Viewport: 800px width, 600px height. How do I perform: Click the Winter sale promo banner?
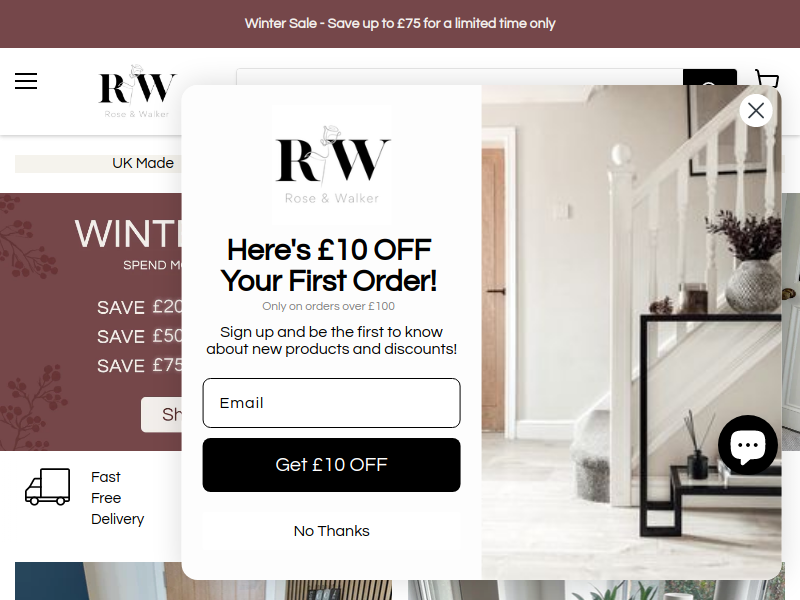(x=91, y=321)
